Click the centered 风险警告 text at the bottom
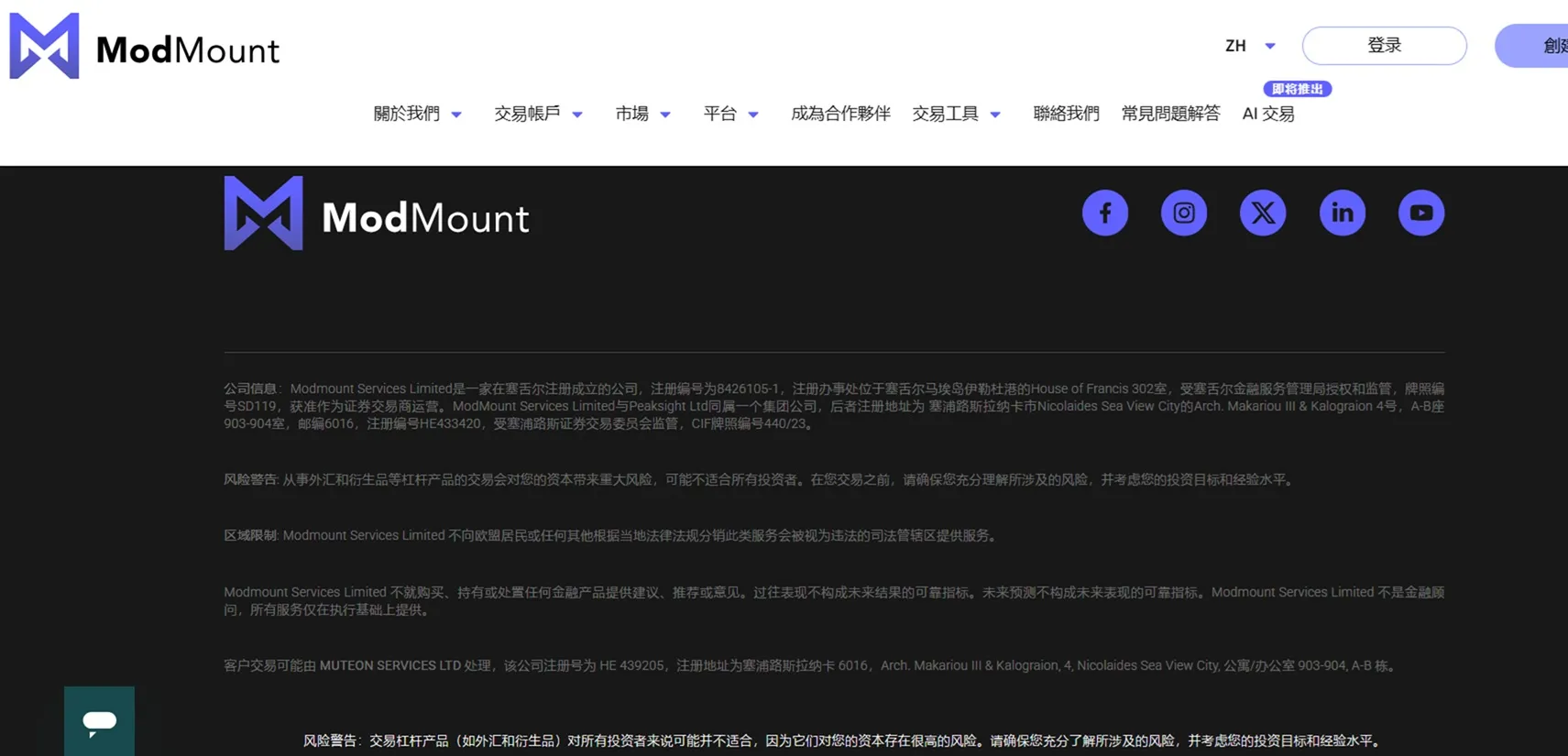Screen dimensions: 1568x756 tap(843, 740)
